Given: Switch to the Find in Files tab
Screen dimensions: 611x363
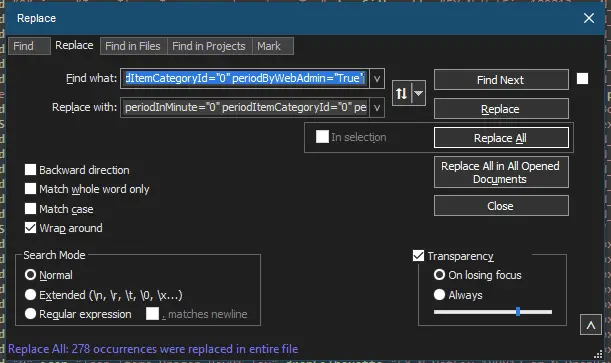Looking at the screenshot, I should [133, 46].
